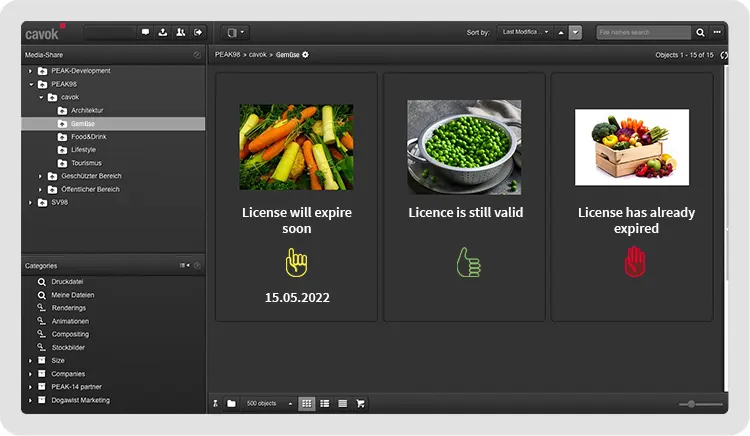Open the users group icon
The image size is (750, 436).
click(x=180, y=33)
